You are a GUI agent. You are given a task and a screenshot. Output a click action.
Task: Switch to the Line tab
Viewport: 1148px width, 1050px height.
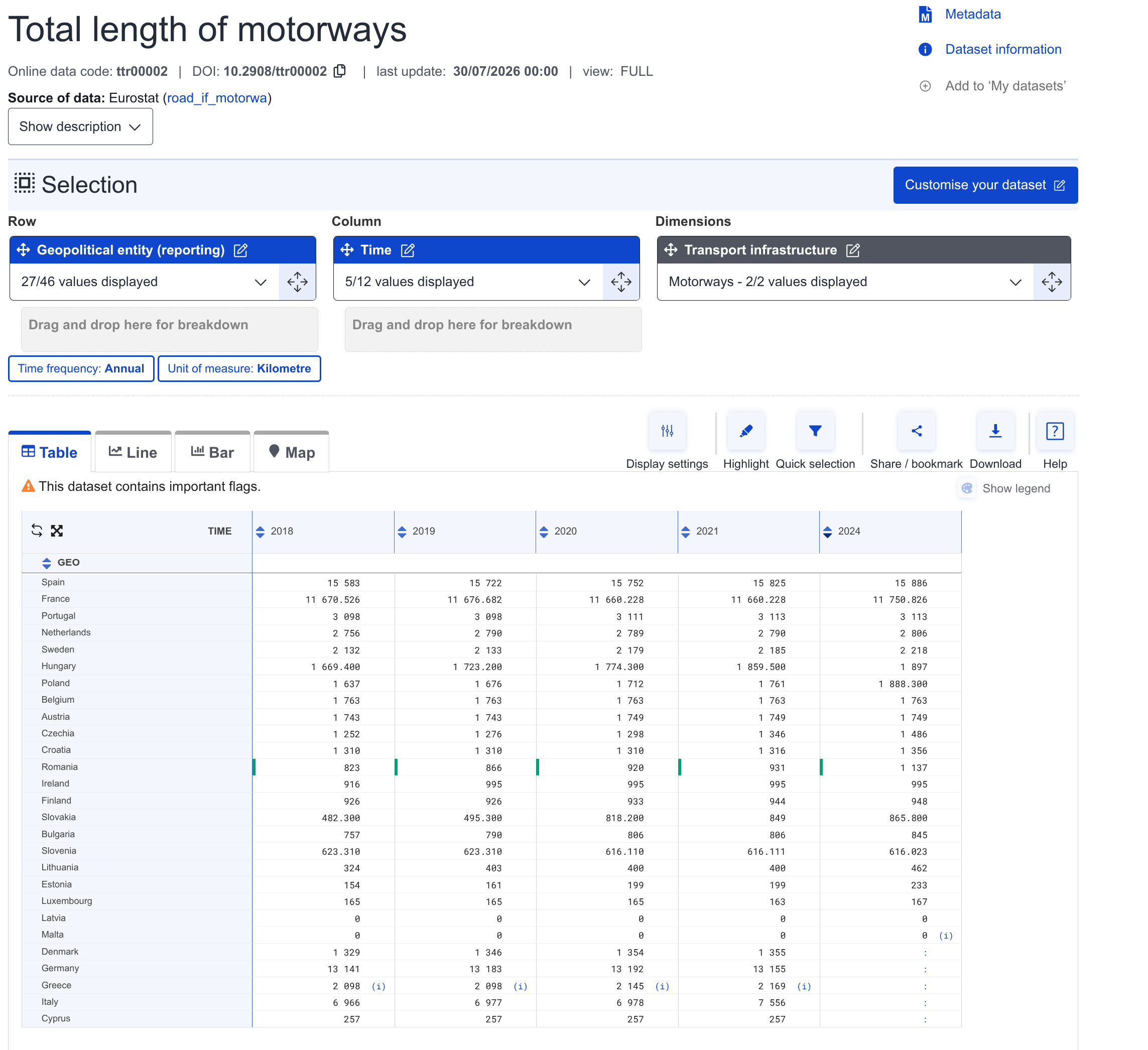point(133,452)
